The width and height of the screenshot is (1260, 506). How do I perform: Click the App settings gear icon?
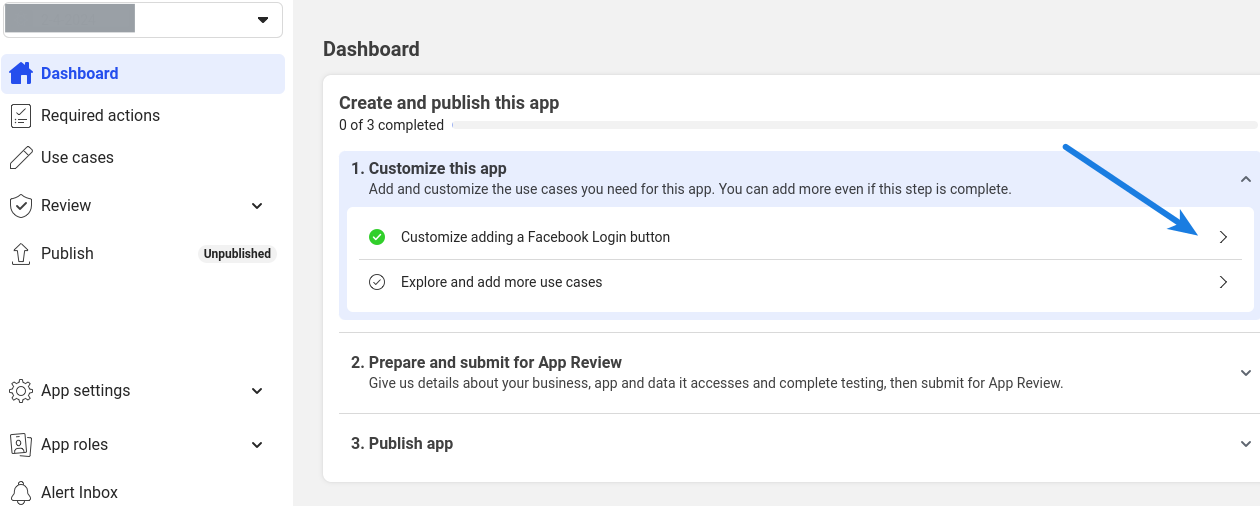click(x=21, y=391)
